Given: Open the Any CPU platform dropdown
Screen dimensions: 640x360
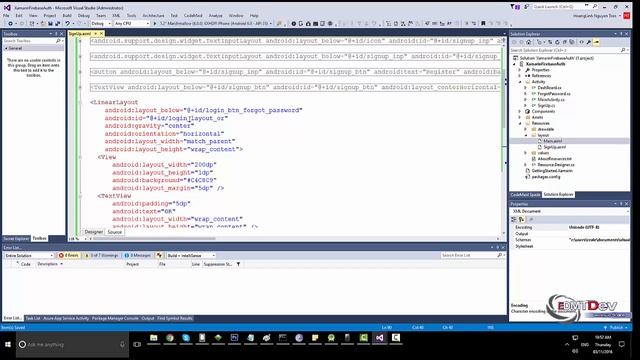Looking at the screenshot, I should click(132, 24).
